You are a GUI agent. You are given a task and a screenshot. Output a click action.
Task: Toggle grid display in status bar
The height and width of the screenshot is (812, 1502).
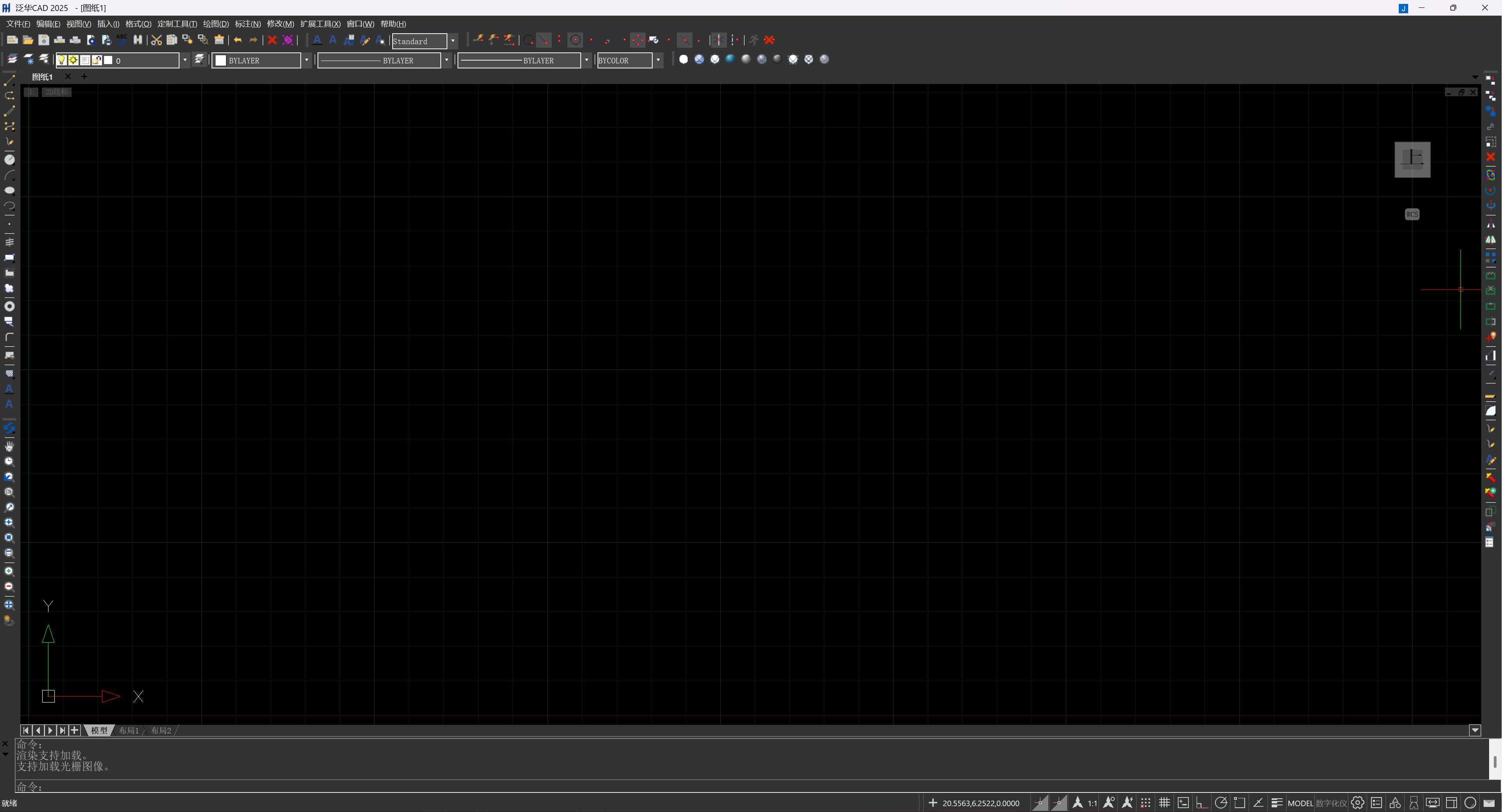point(1165,803)
